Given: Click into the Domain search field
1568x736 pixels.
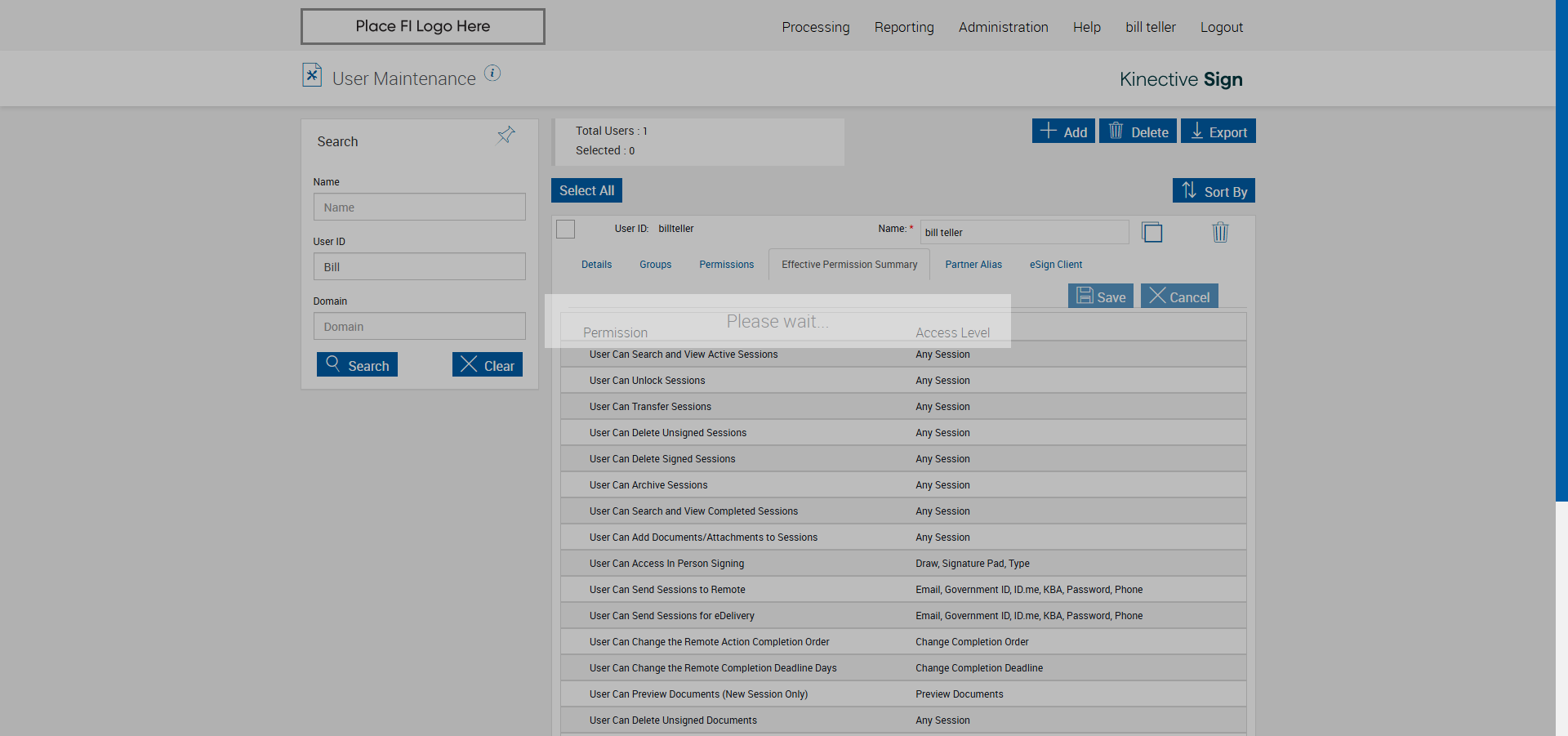Looking at the screenshot, I should tap(420, 326).
